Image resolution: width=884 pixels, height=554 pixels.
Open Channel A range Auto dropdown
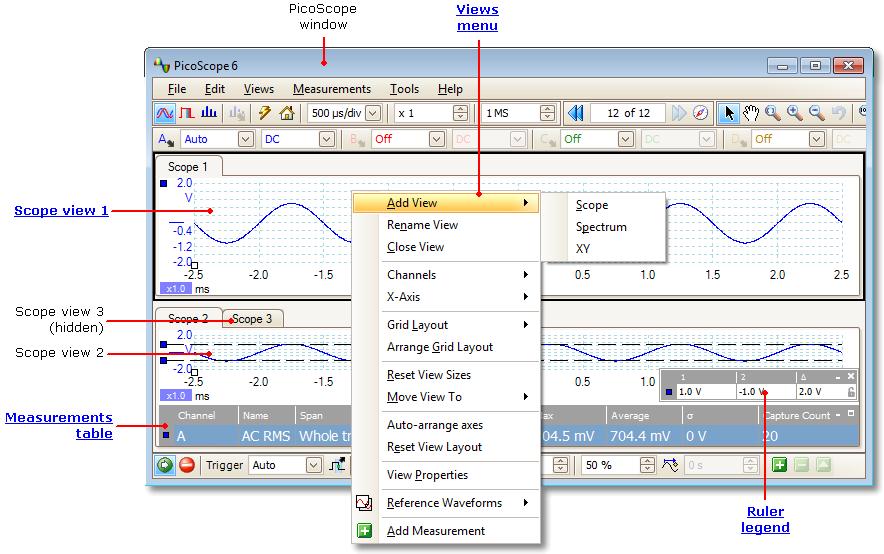click(246, 139)
